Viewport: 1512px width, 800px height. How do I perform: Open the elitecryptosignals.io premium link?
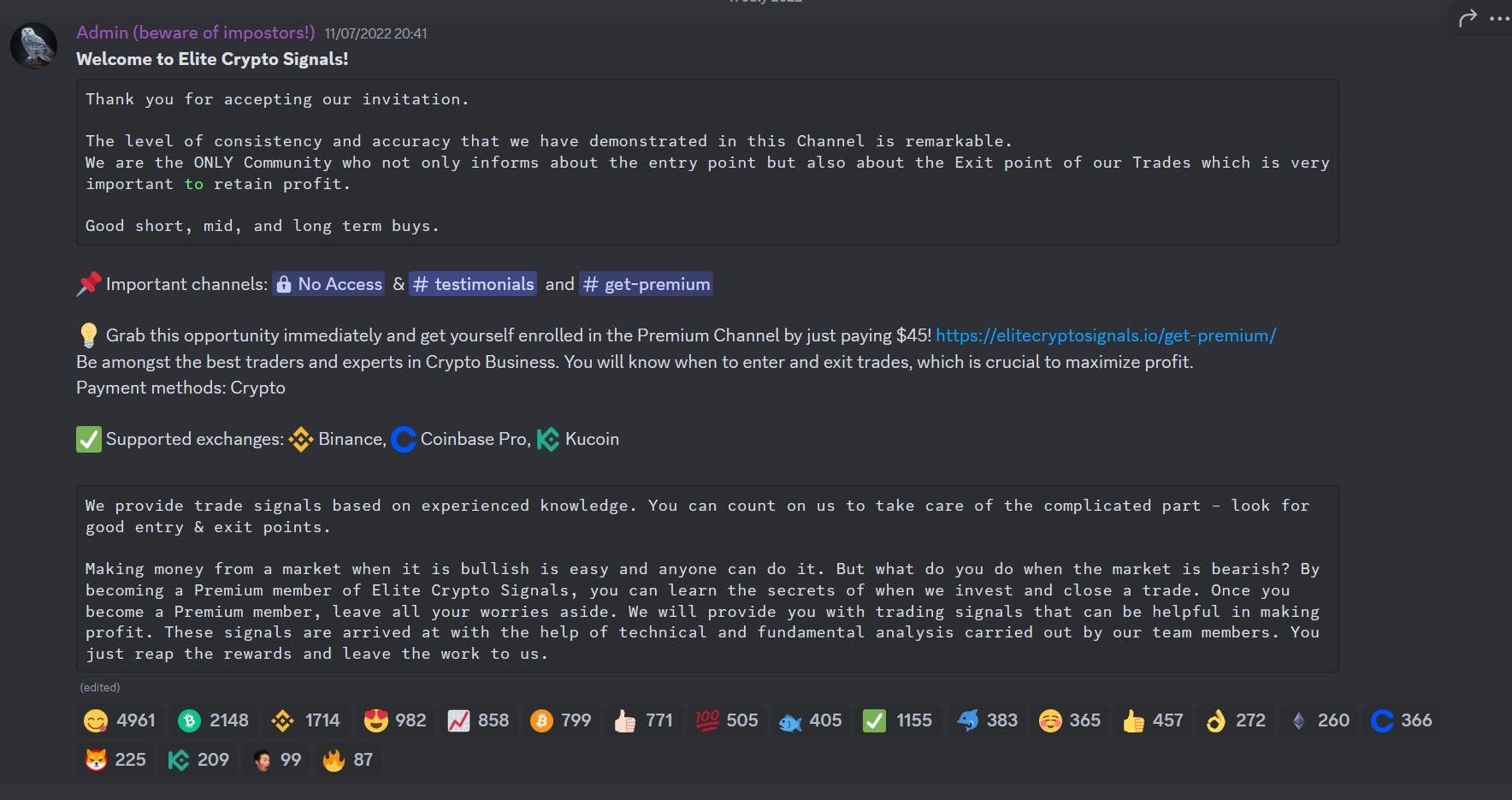point(1106,335)
